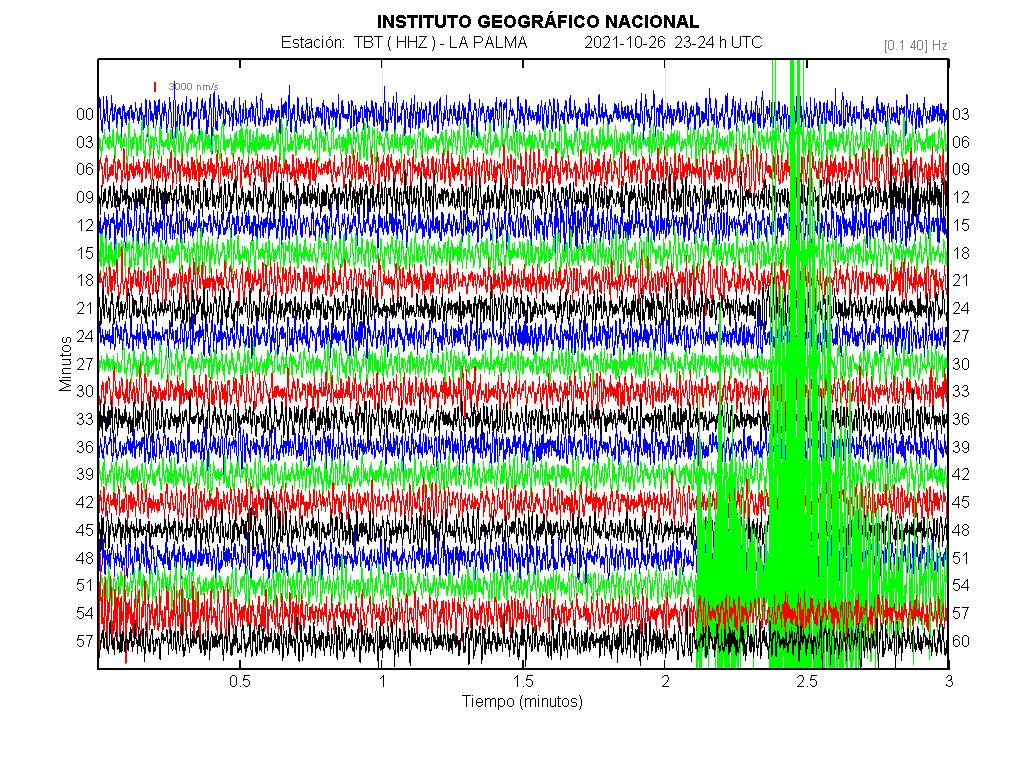This screenshot has width=1025, height=768.
Task: Select the '27' minute label on left axis
Action: pos(85,364)
